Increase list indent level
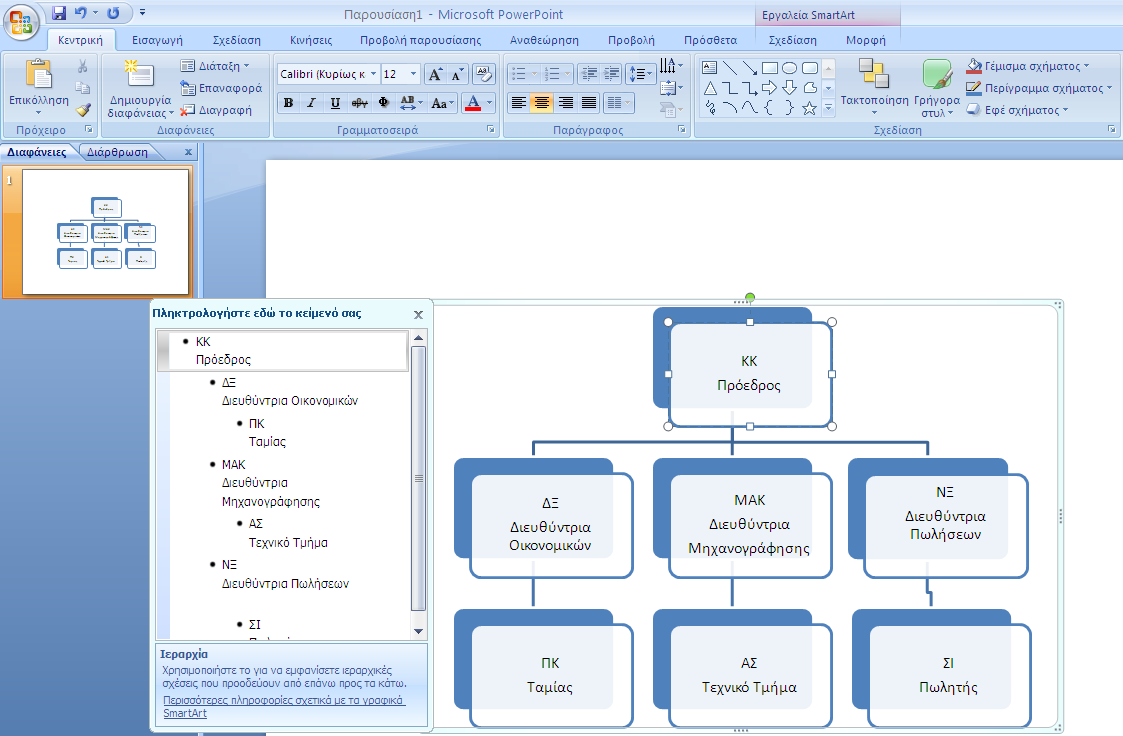Screen dimensions: 1123x736 (612, 74)
